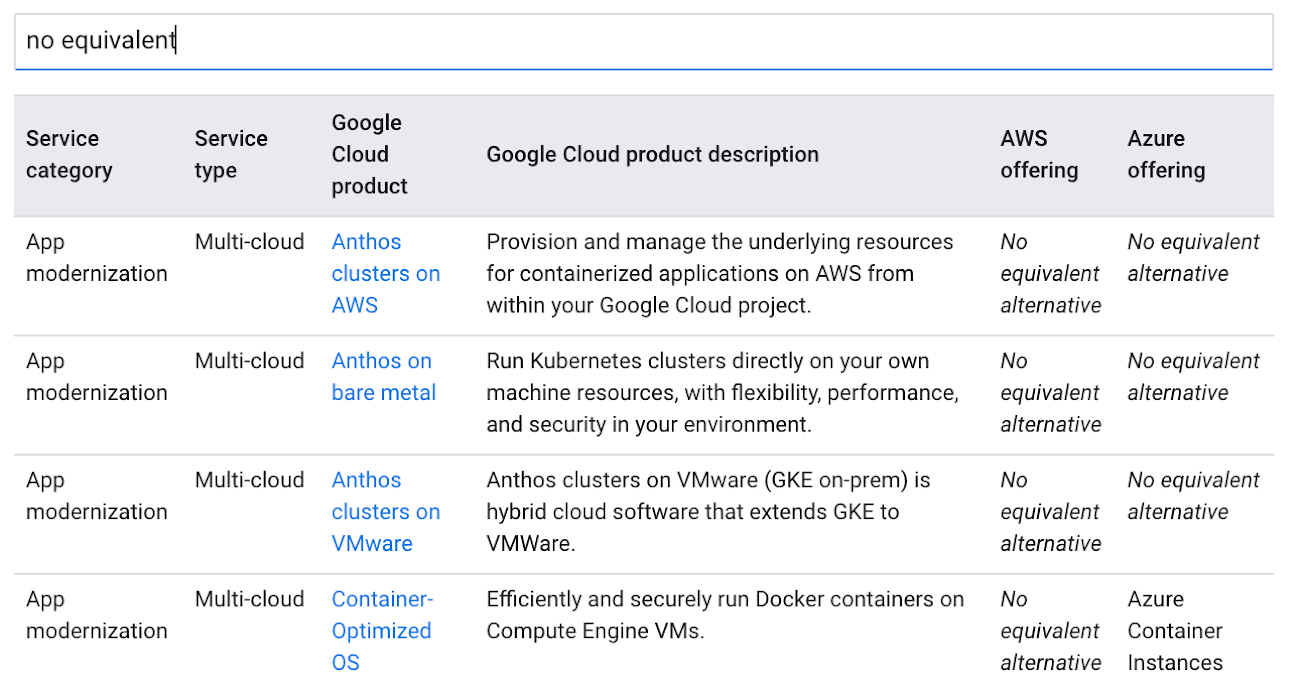The width and height of the screenshot is (1300, 683).
Task: Click the Azure offering column header
Action: pyautogui.click(x=1166, y=154)
